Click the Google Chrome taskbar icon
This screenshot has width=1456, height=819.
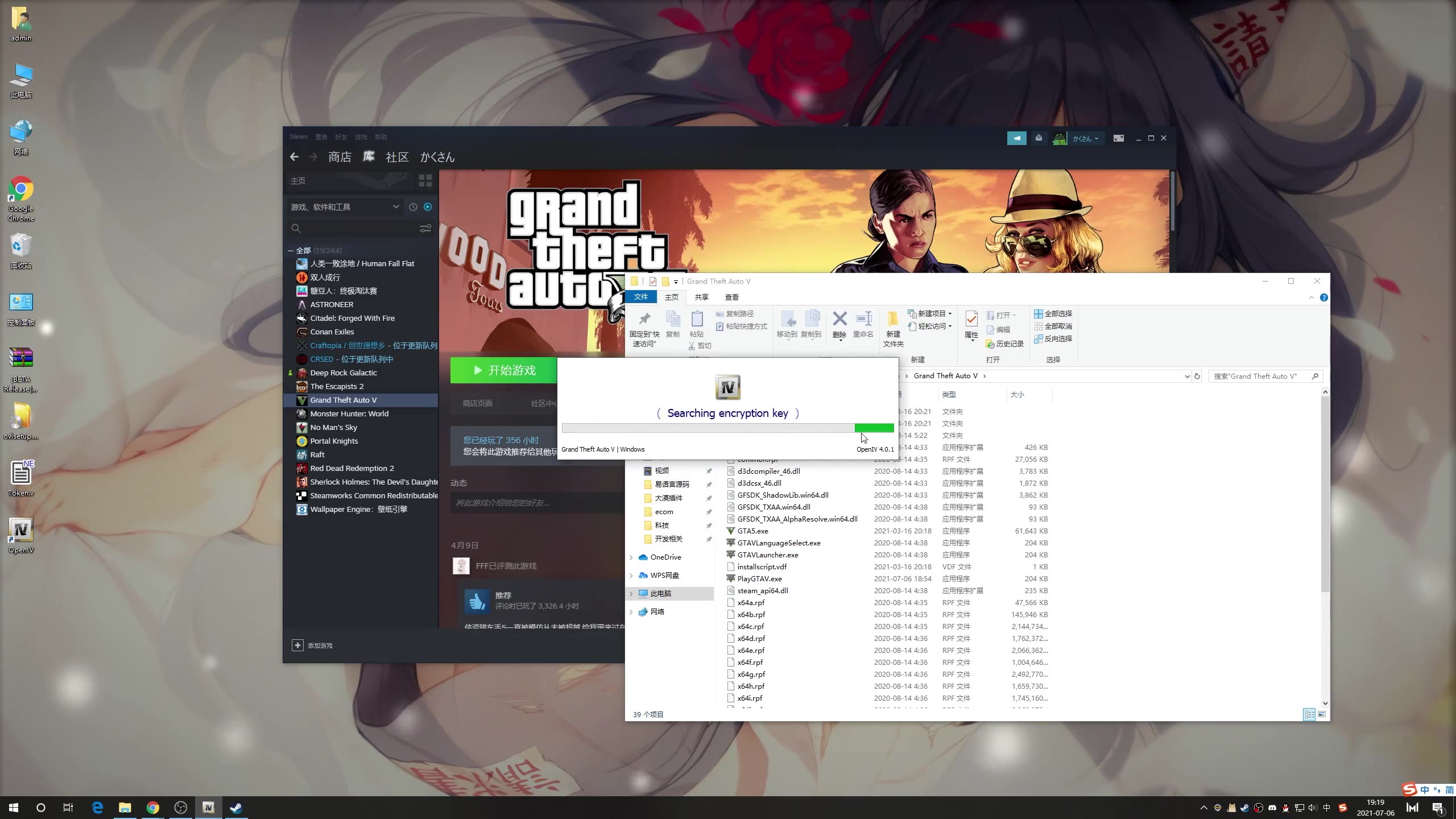pyautogui.click(x=152, y=807)
